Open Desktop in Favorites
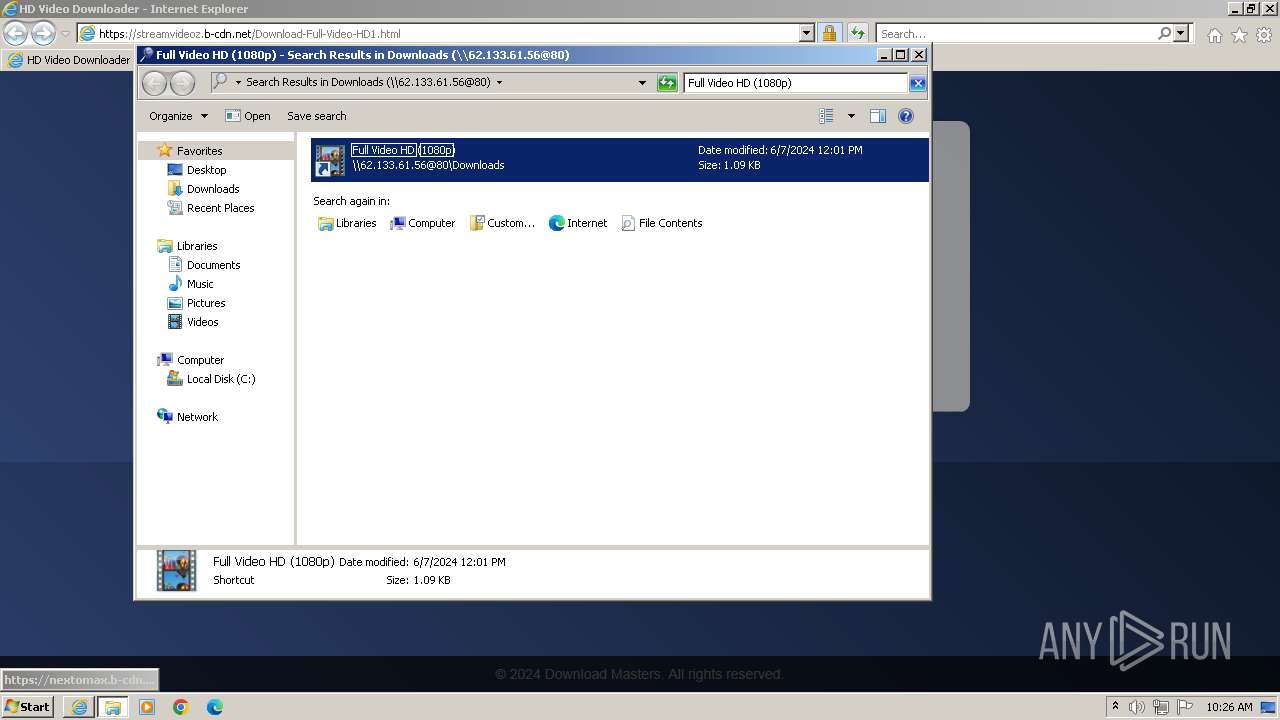1280x720 pixels. click(x=206, y=170)
